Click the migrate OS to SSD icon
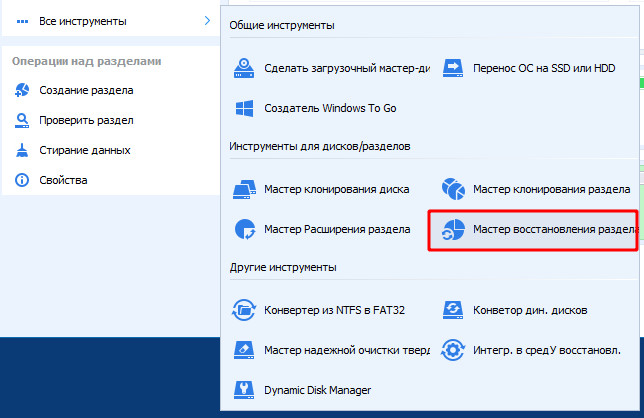This screenshot has width=644, height=418. pyautogui.click(x=453, y=68)
